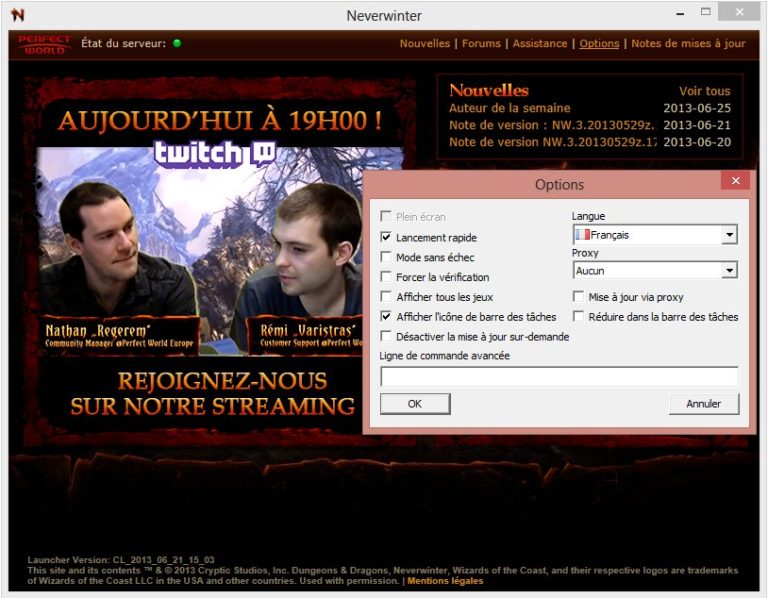Click the Nouvelles panel heading
768x598 pixels.
(x=489, y=90)
